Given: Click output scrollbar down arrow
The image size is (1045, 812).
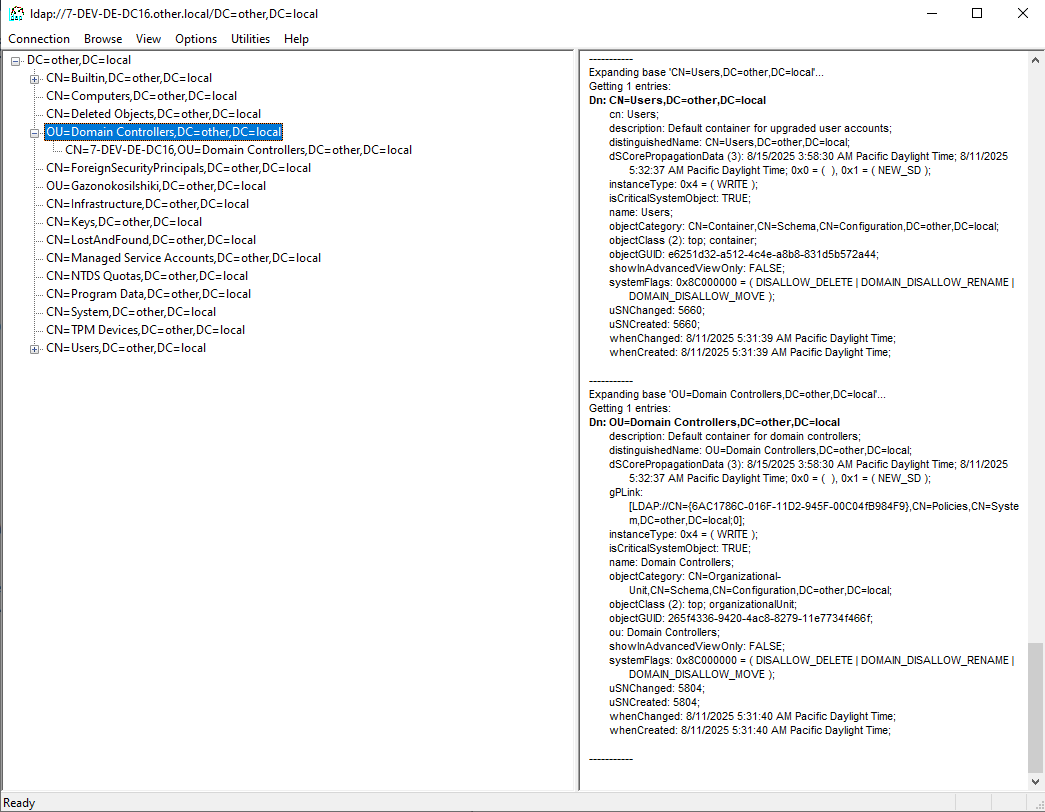Looking at the screenshot, I should [x=1035, y=781].
